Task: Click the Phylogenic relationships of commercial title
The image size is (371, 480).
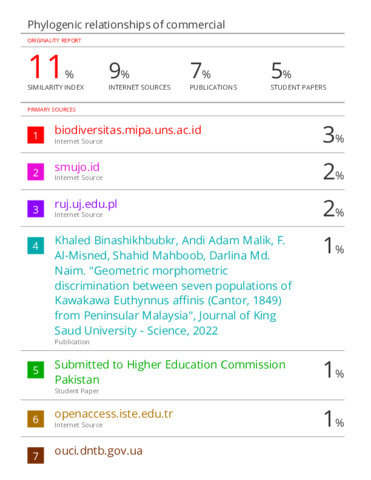Action: point(126,25)
